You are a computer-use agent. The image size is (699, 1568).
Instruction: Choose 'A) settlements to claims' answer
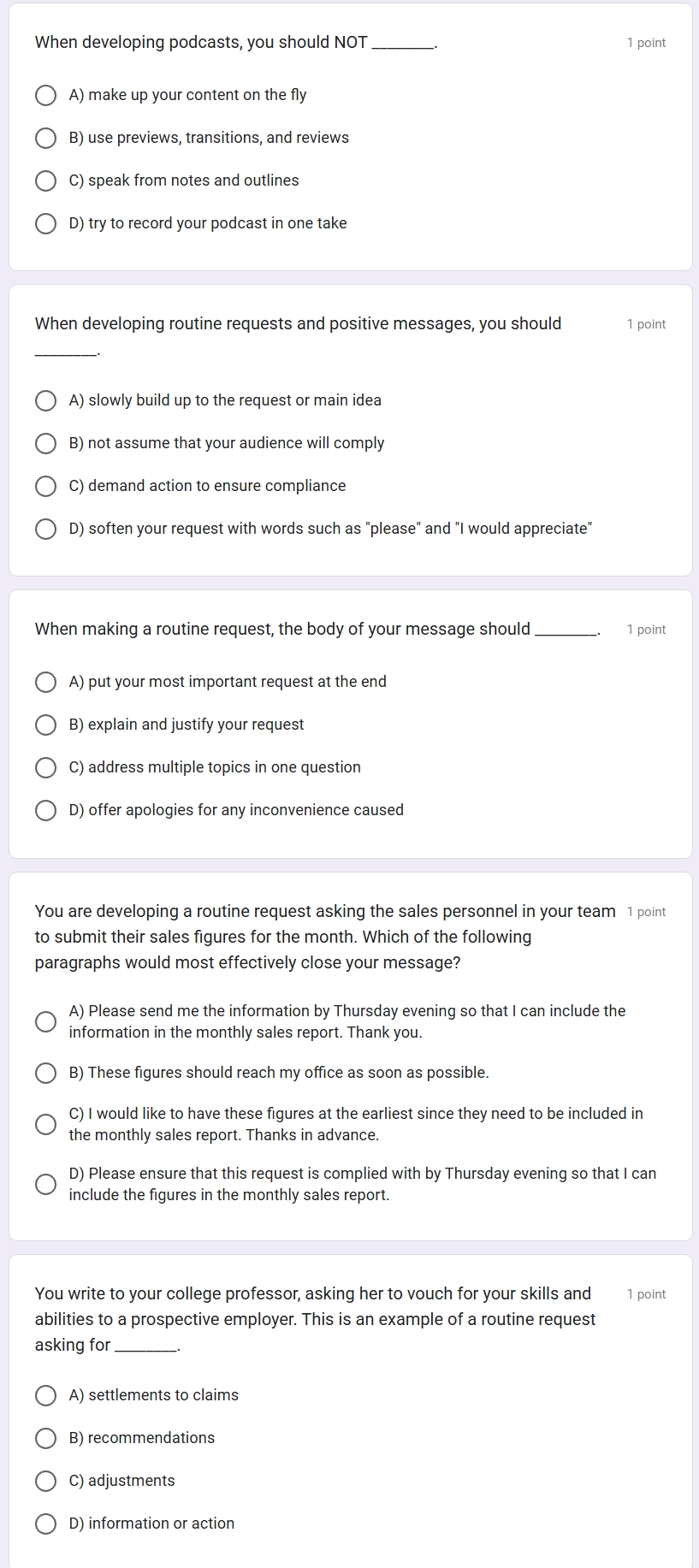click(x=45, y=1395)
